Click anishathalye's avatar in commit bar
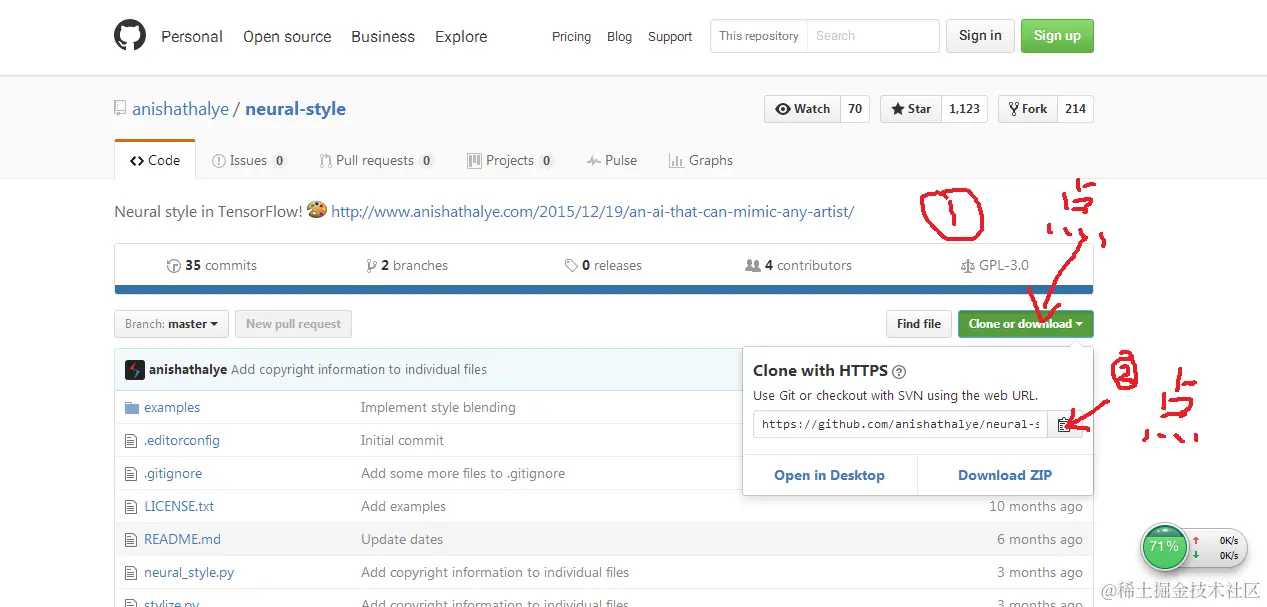This screenshot has height=607, width=1267. pos(135,370)
